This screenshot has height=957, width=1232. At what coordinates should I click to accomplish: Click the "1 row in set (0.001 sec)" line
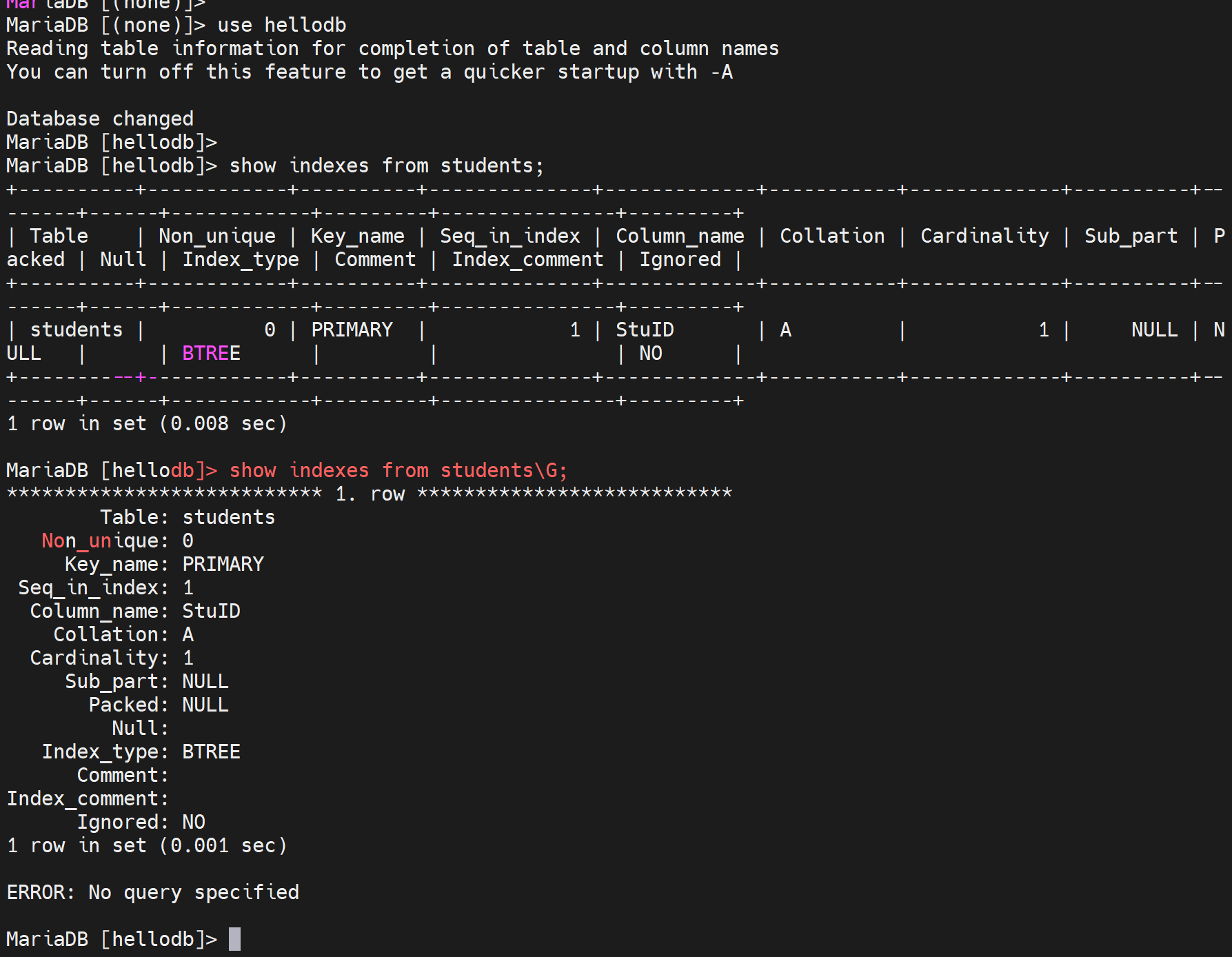pyautogui.click(x=146, y=845)
